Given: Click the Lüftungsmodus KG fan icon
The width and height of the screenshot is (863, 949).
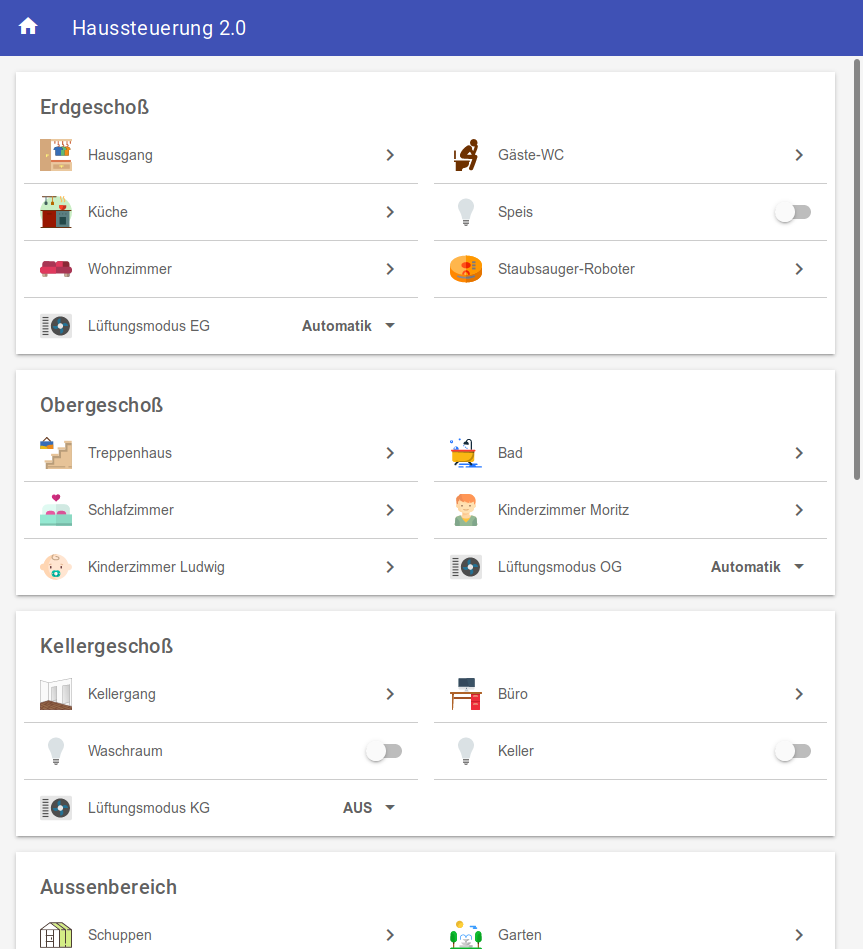Looking at the screenshot, I should tap(56, 807).
